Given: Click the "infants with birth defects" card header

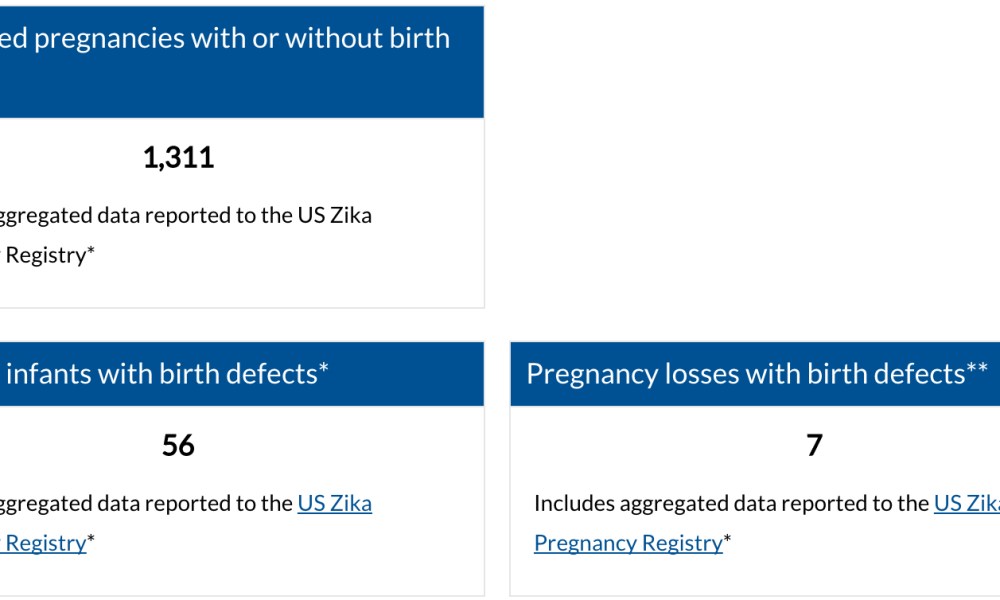Looking at the screenshot, I should (x=162, y=374).
